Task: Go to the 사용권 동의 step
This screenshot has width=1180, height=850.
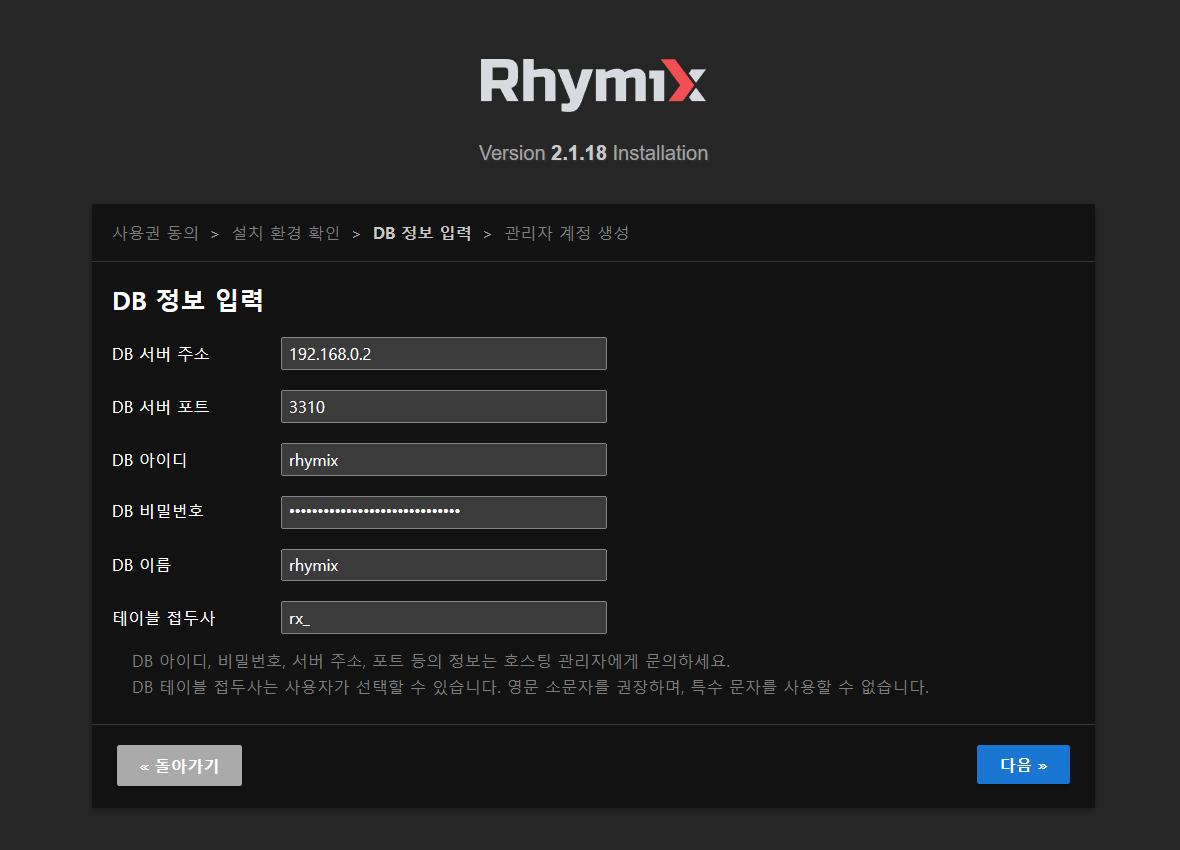Action: [x=155, y=233]
